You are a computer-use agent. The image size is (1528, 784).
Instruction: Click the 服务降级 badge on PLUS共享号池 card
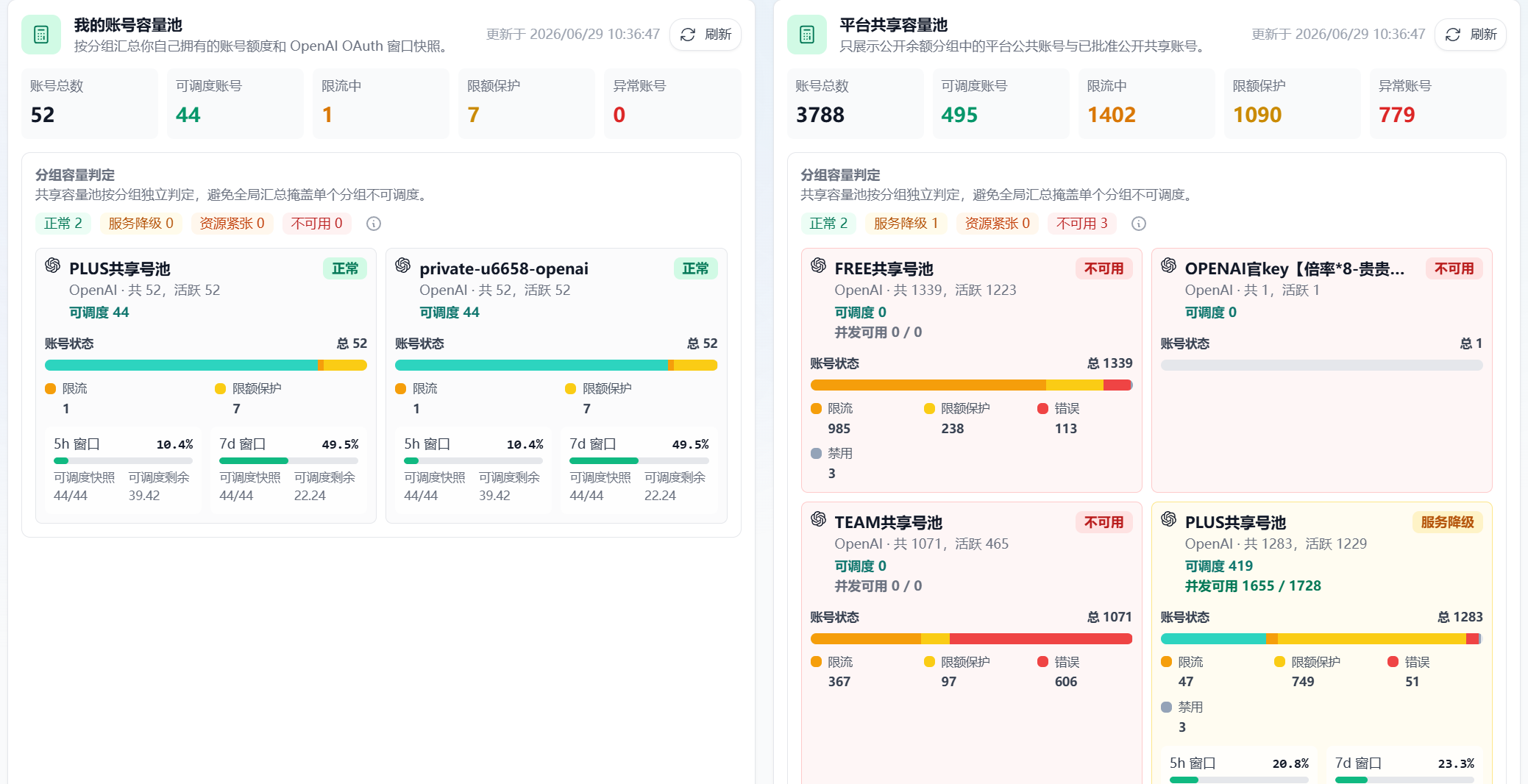click(1447, 523)
